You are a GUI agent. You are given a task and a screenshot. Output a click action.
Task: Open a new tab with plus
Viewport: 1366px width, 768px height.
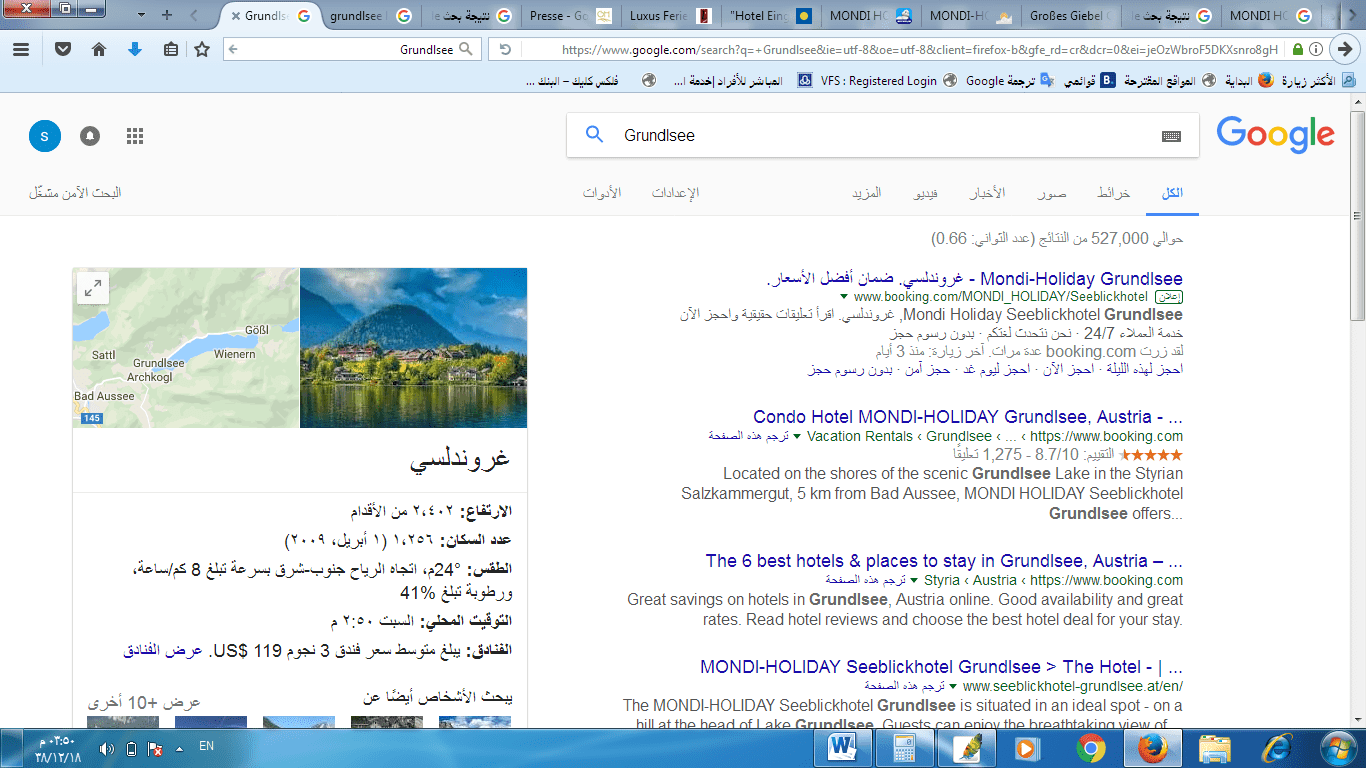point(167,16)
